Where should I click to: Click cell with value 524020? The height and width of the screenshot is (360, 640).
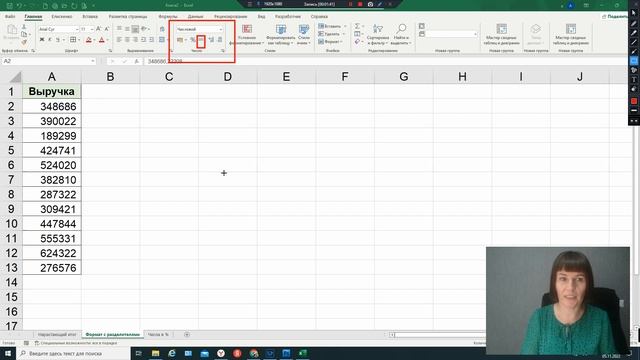pos(52,165)
